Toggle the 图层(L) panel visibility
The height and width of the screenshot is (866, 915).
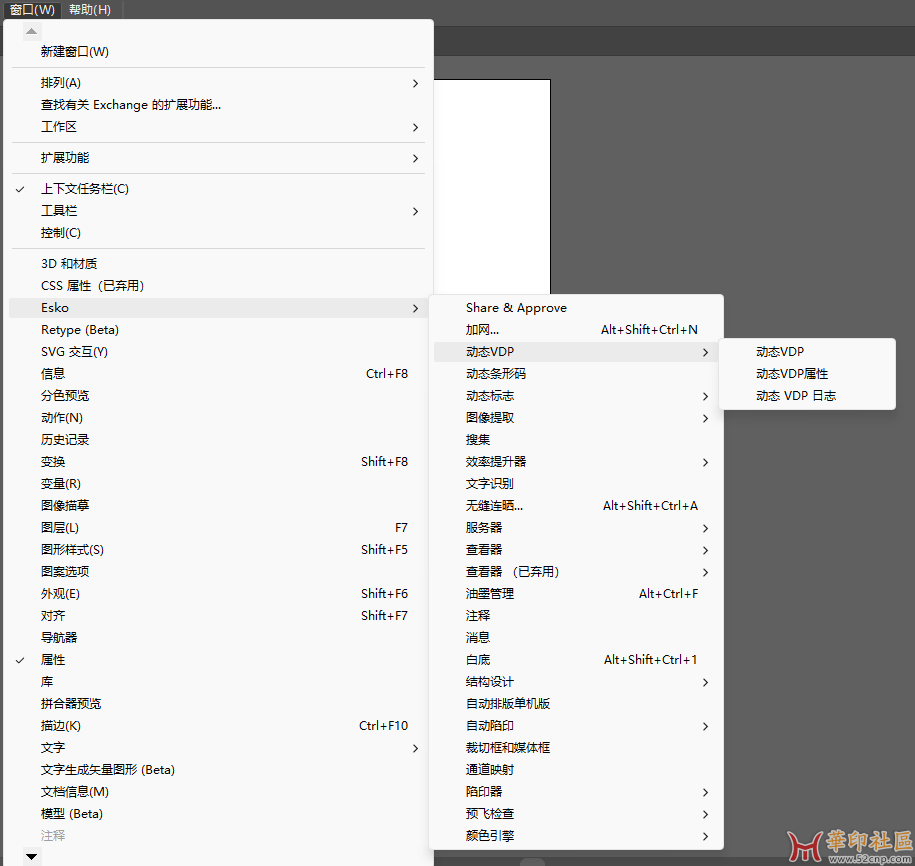click(x=60, y=528)
